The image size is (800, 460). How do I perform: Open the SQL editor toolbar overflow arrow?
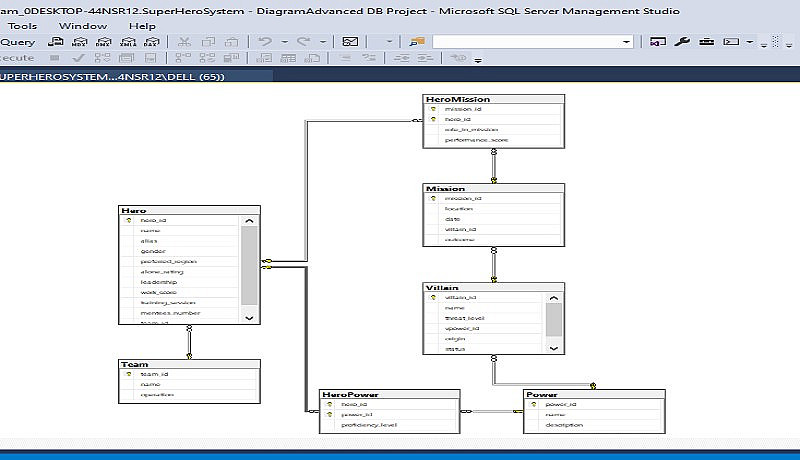[478, 60]
